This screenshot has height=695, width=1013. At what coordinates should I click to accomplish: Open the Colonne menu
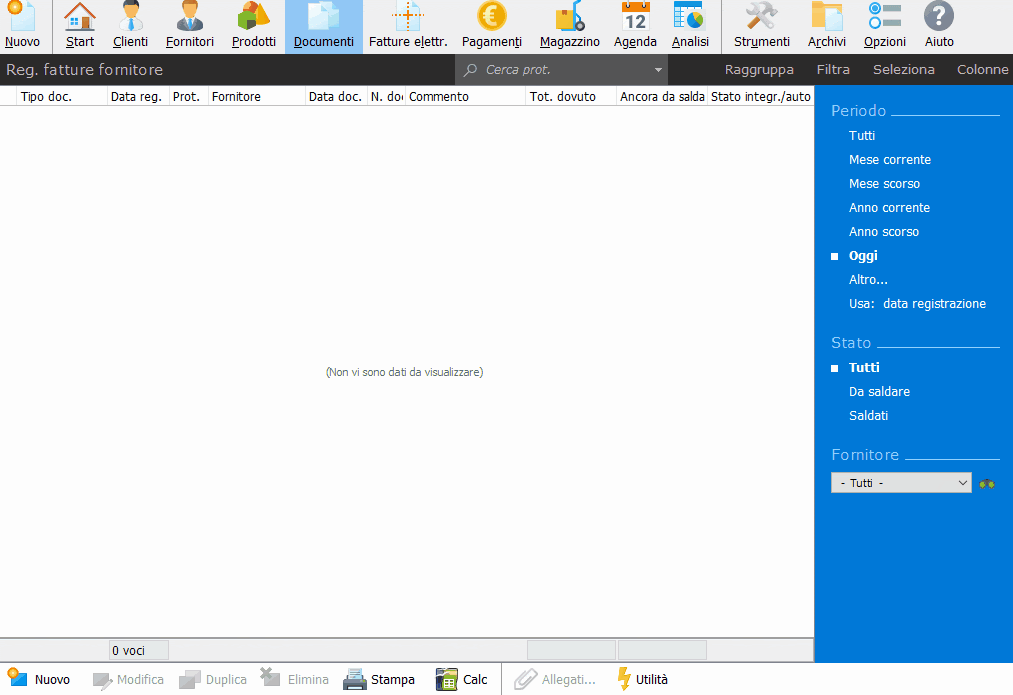[x=982, y=70]
